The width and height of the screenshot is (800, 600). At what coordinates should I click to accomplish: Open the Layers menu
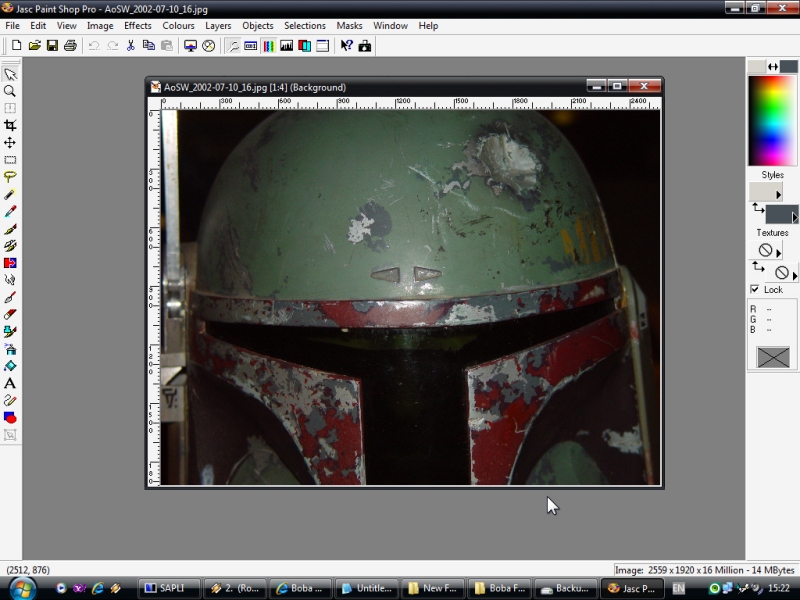coord(218,26)
